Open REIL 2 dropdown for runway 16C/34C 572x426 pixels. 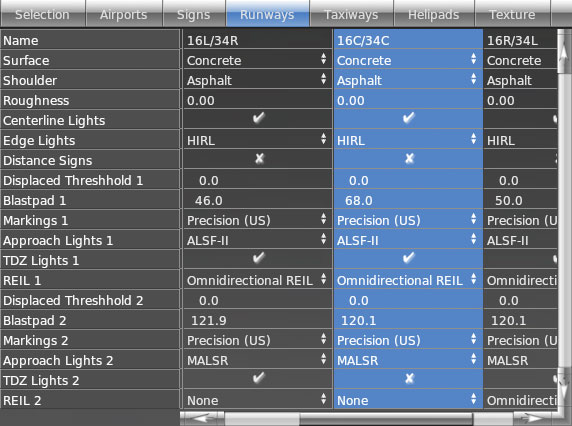[x=408, y=400]
